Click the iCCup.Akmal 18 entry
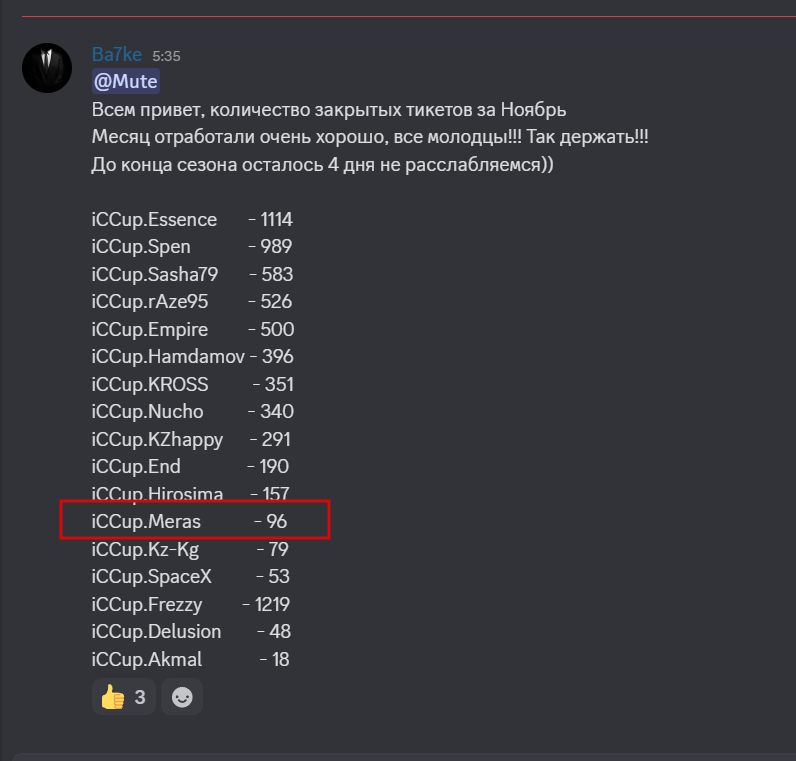 pyautogui.click(x=191, y=659)
